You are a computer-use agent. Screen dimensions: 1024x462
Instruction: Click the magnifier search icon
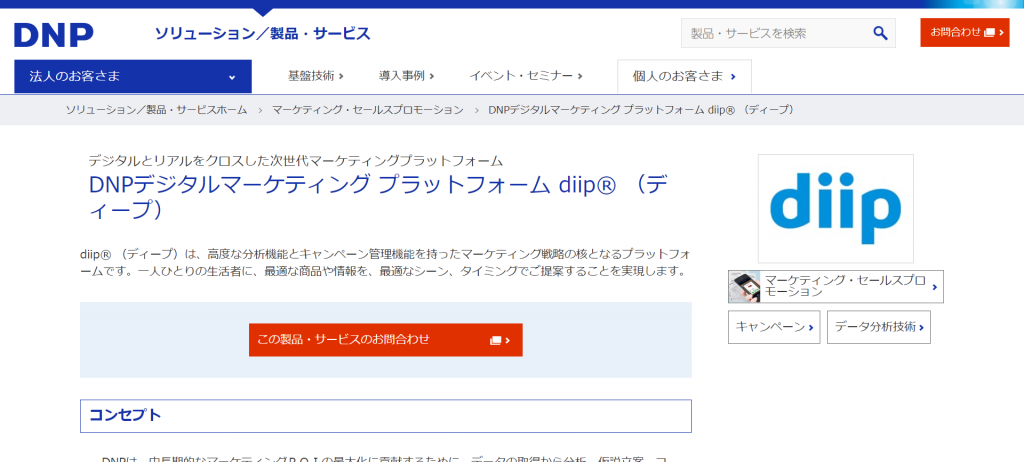point(880,33)
